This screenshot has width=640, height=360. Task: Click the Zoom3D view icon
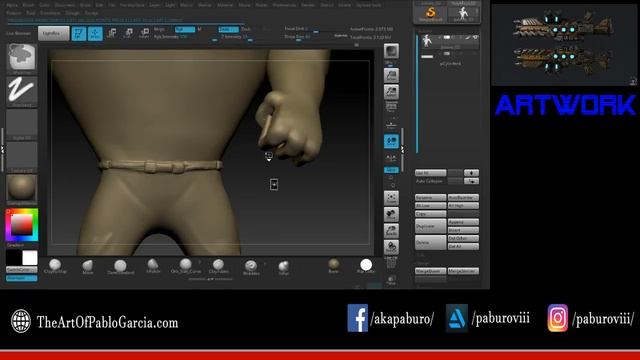(391, 231)
